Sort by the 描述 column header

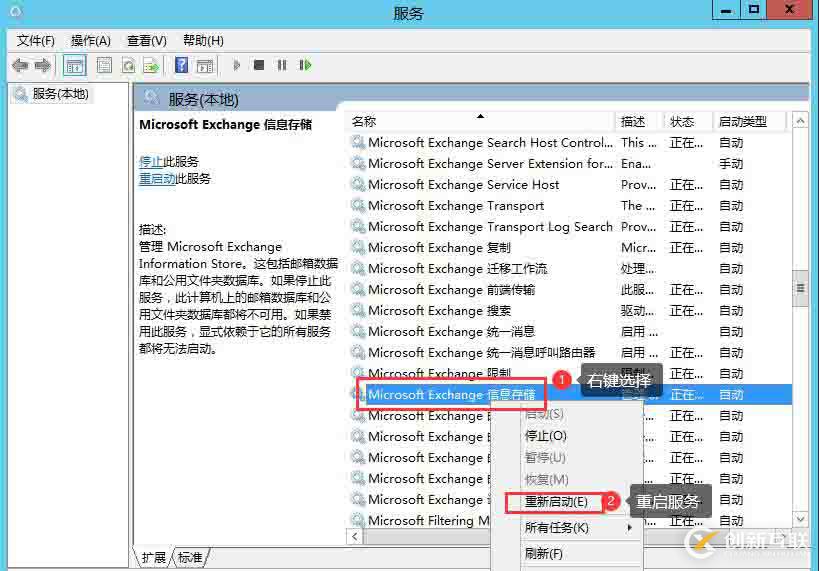tap(638, 121)
